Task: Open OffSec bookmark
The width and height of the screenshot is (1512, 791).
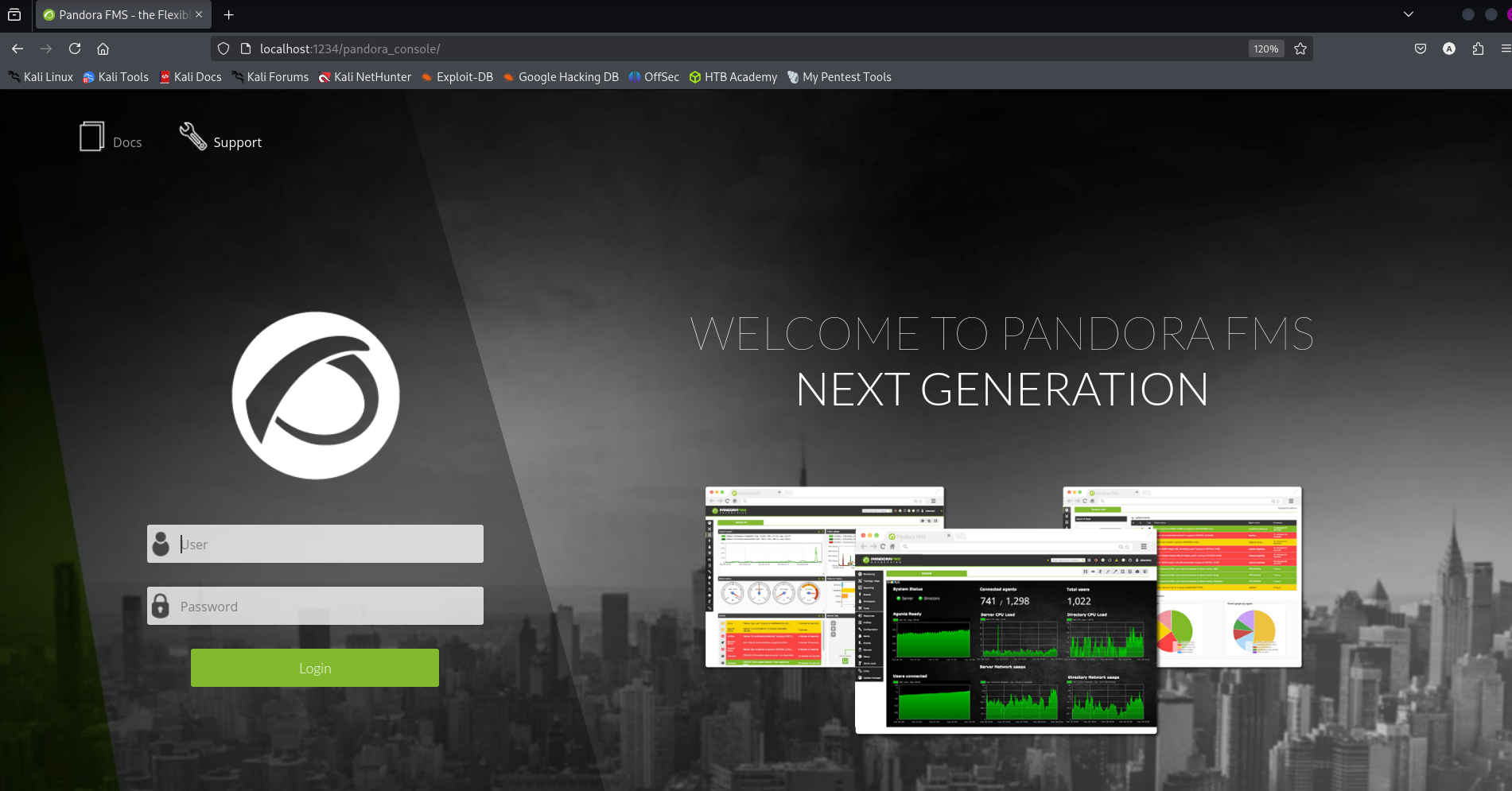Action: (x=654, y=77)
